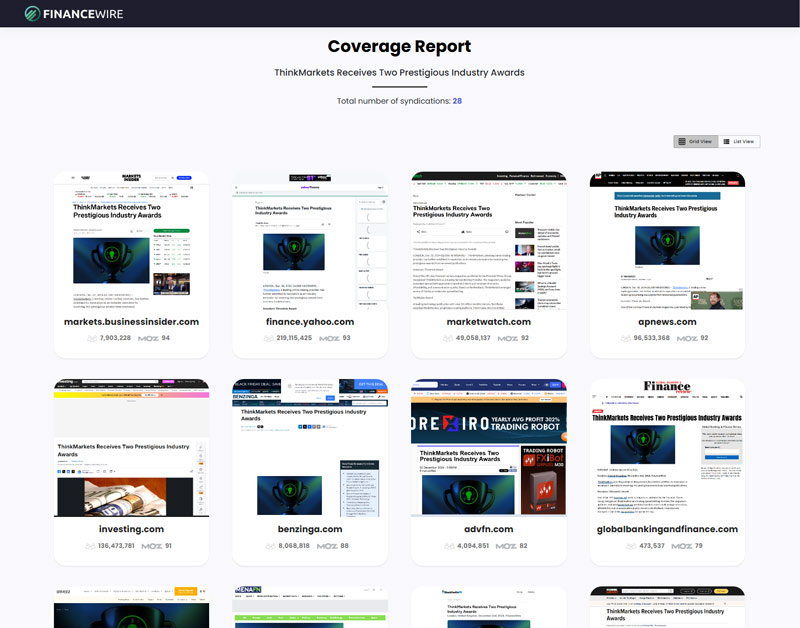Click the visitor count 8,068,818
Image resolution: width=800 pixels, height=628 pixels.
pyautogui.click(x=294, y=546)
